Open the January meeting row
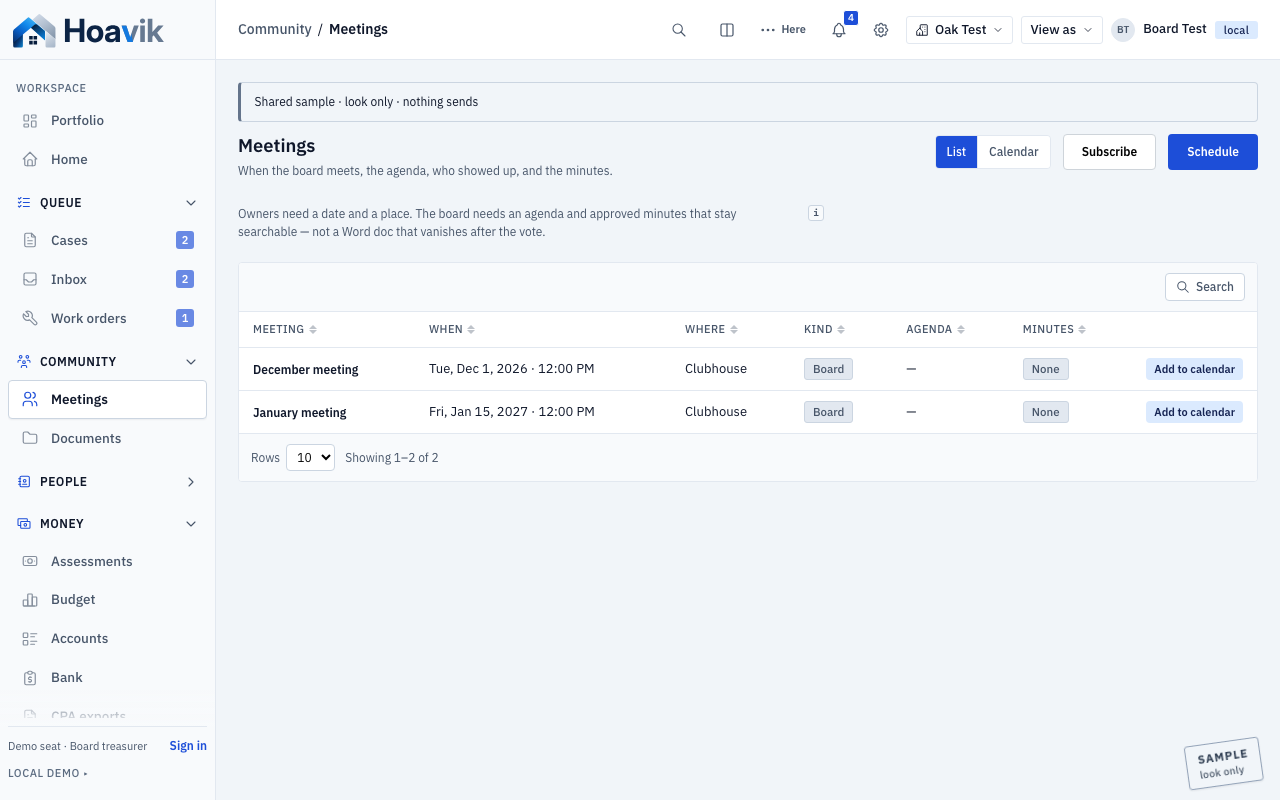This screenshot has width=1280, height=800. tap(748, 412)
